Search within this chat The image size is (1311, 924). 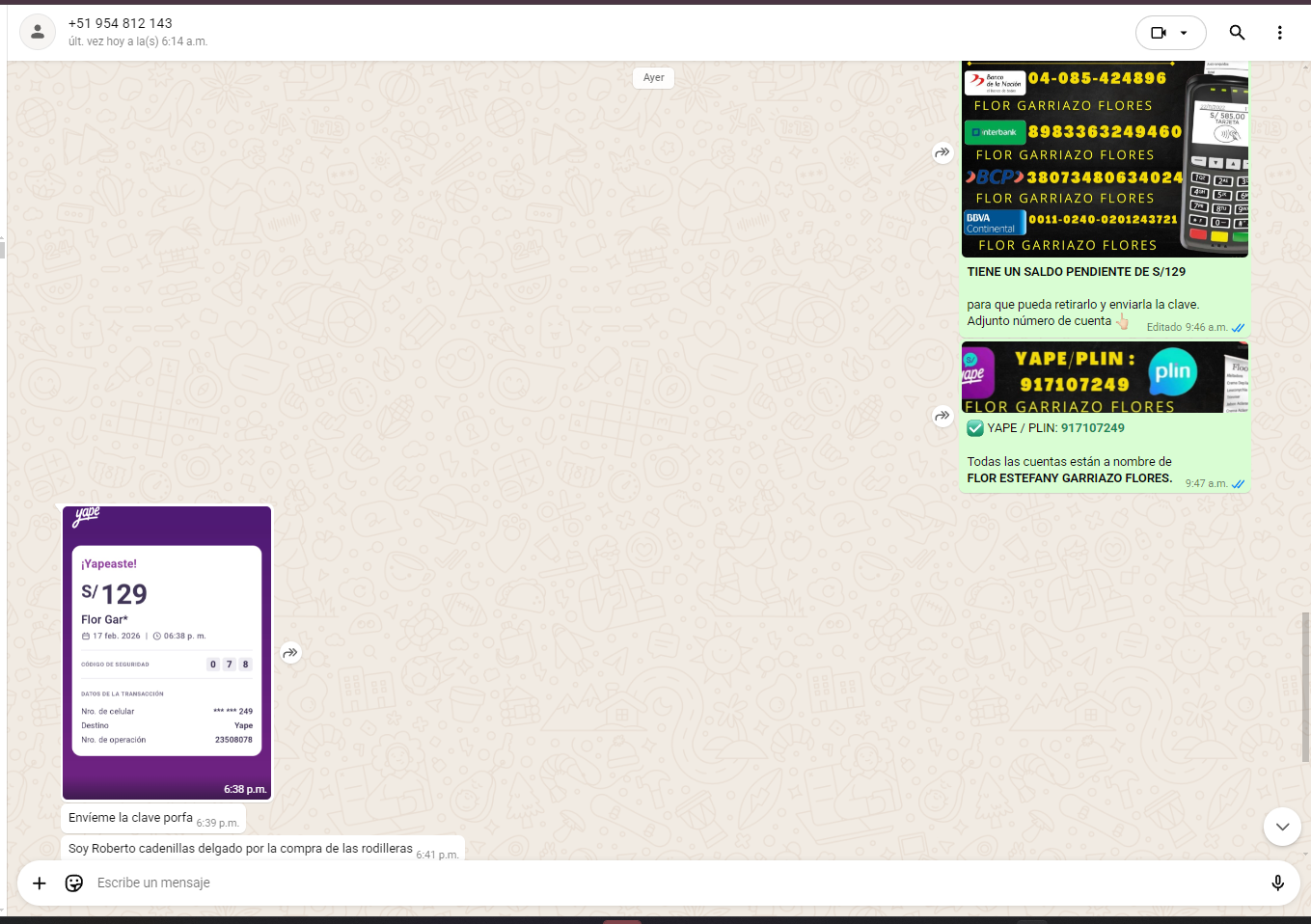1237,33
